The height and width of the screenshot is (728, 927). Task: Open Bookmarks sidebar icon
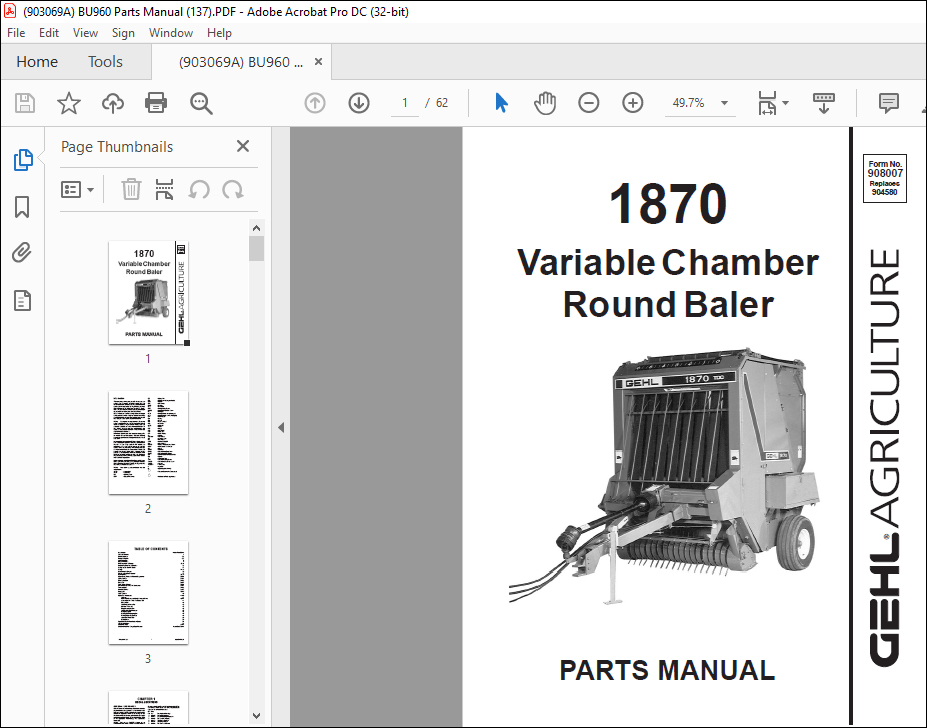coord(22,207)
